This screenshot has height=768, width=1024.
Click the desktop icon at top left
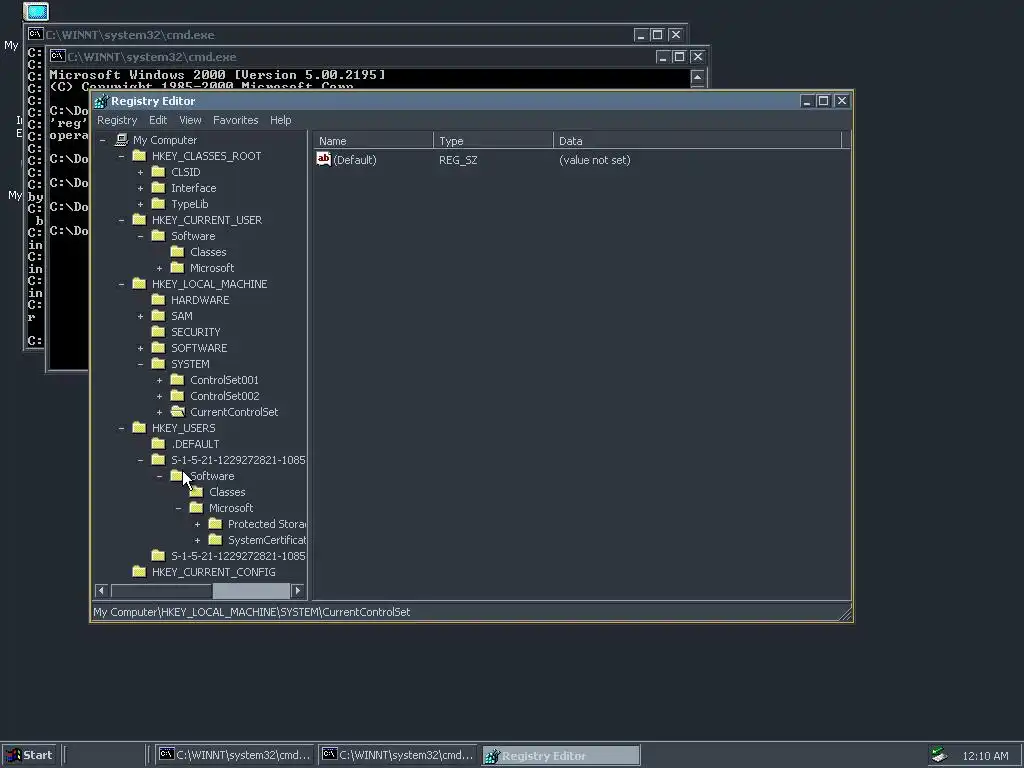[x=36, y=11]
